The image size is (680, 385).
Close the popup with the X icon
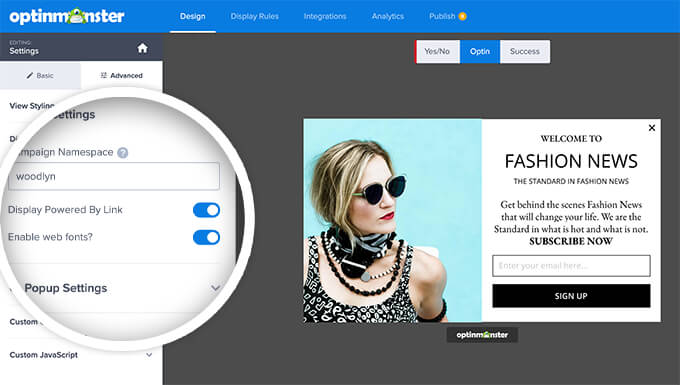point(651,128)
